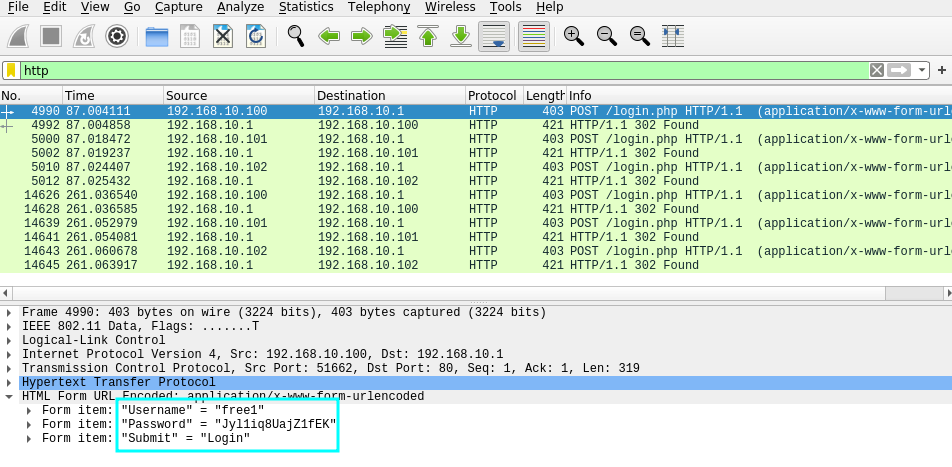The width and height of the screenshot is (952, 467).
Task: Select packet 14626 POST login.php row
Action: 400,195
